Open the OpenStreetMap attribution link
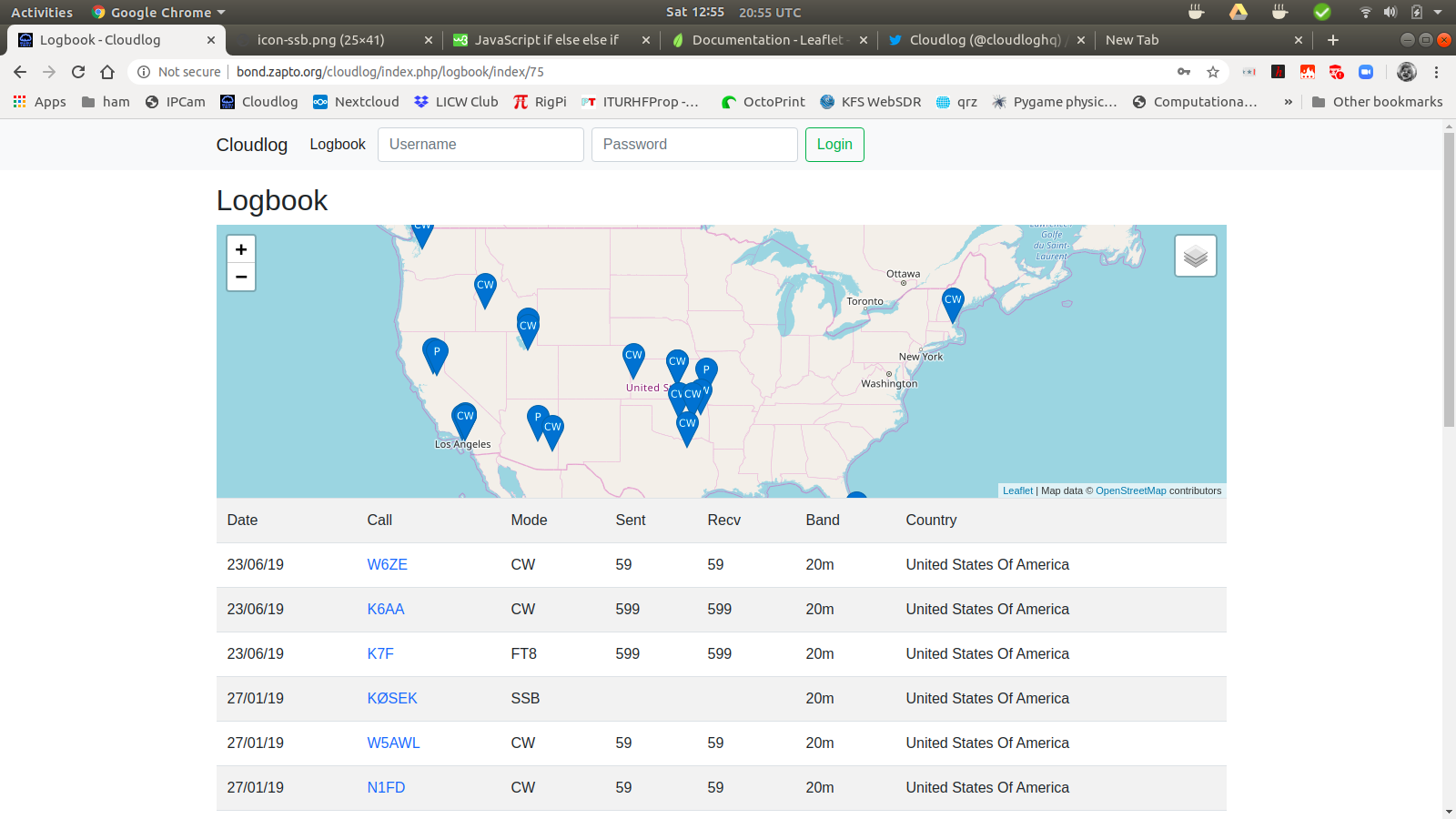The image size is (1456, 819). [x=1130, y=490]
